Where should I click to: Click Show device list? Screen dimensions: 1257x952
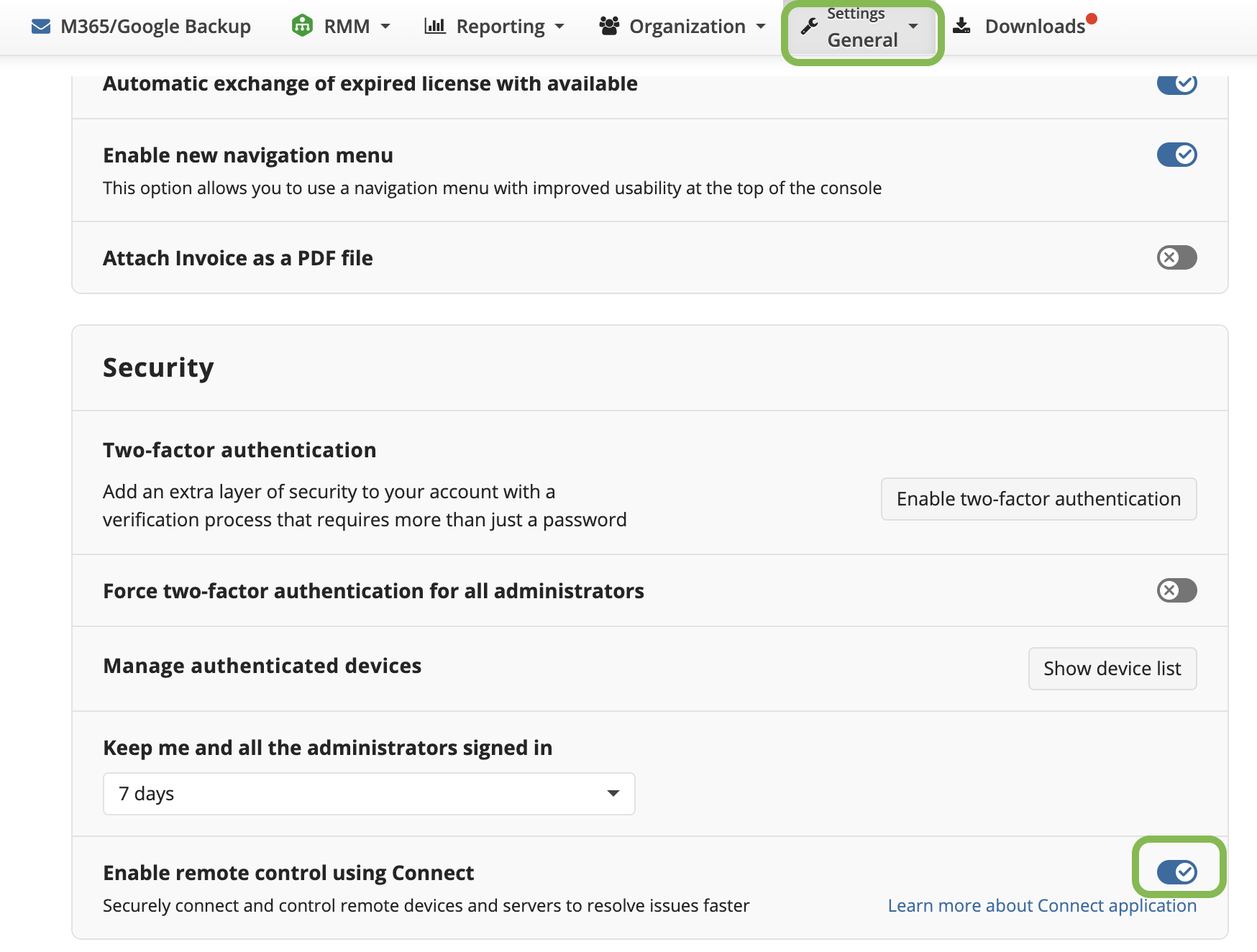pos(1112,668)
